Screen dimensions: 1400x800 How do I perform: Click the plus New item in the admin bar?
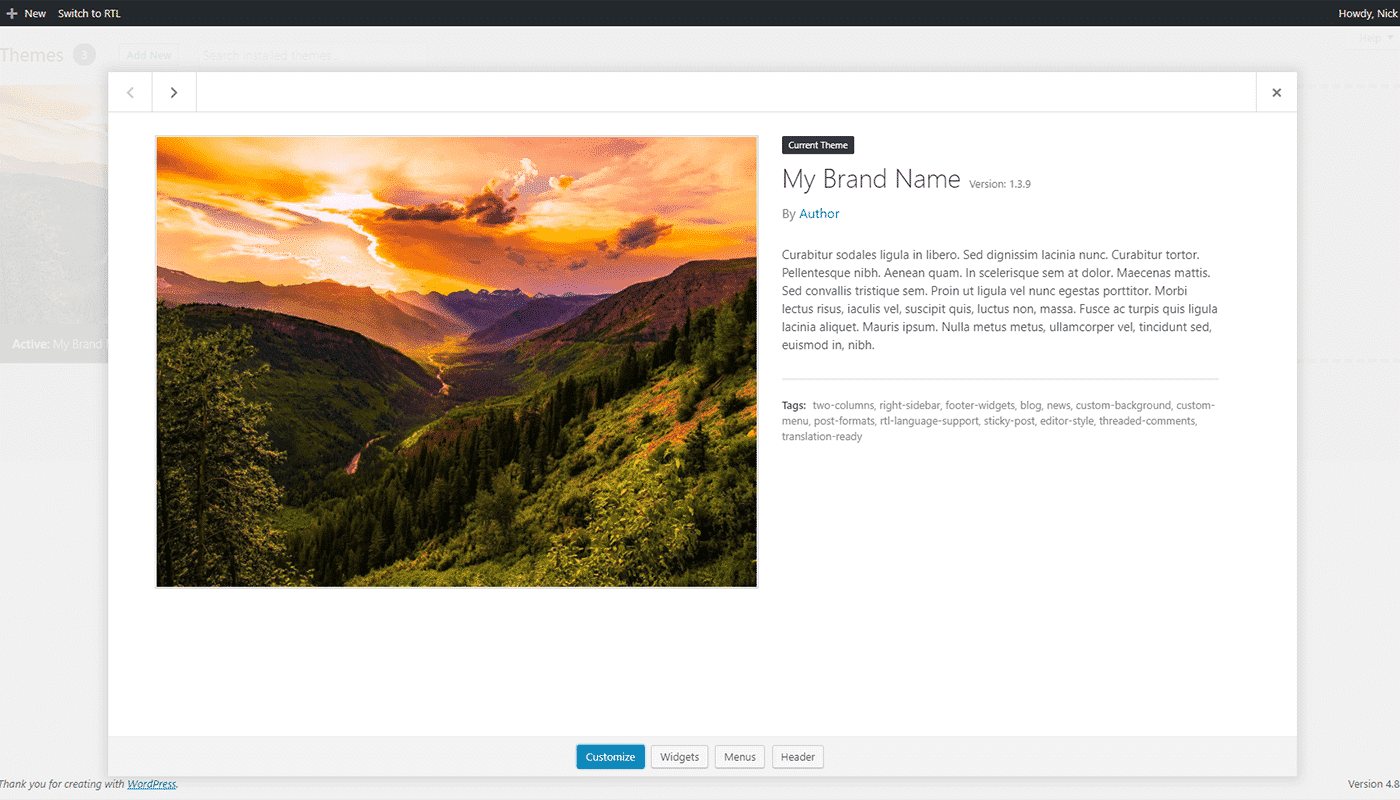26,13
